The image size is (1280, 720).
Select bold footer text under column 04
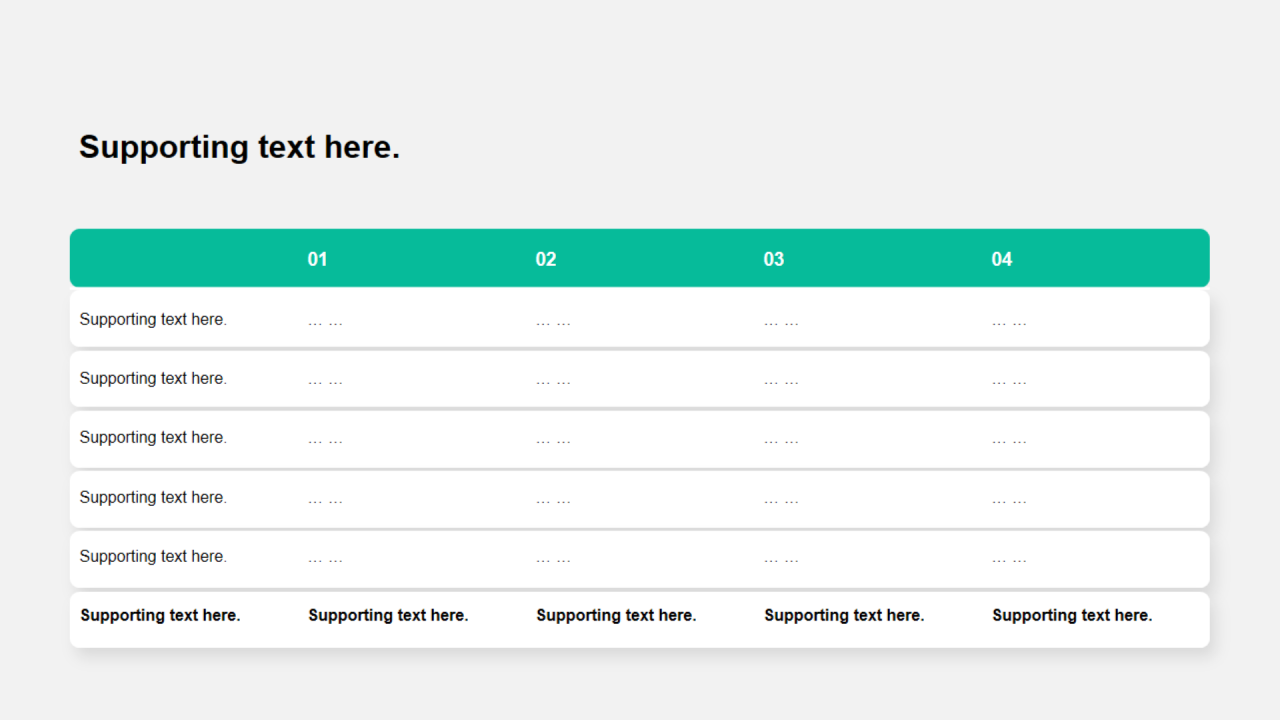(x=1072, y=615)
